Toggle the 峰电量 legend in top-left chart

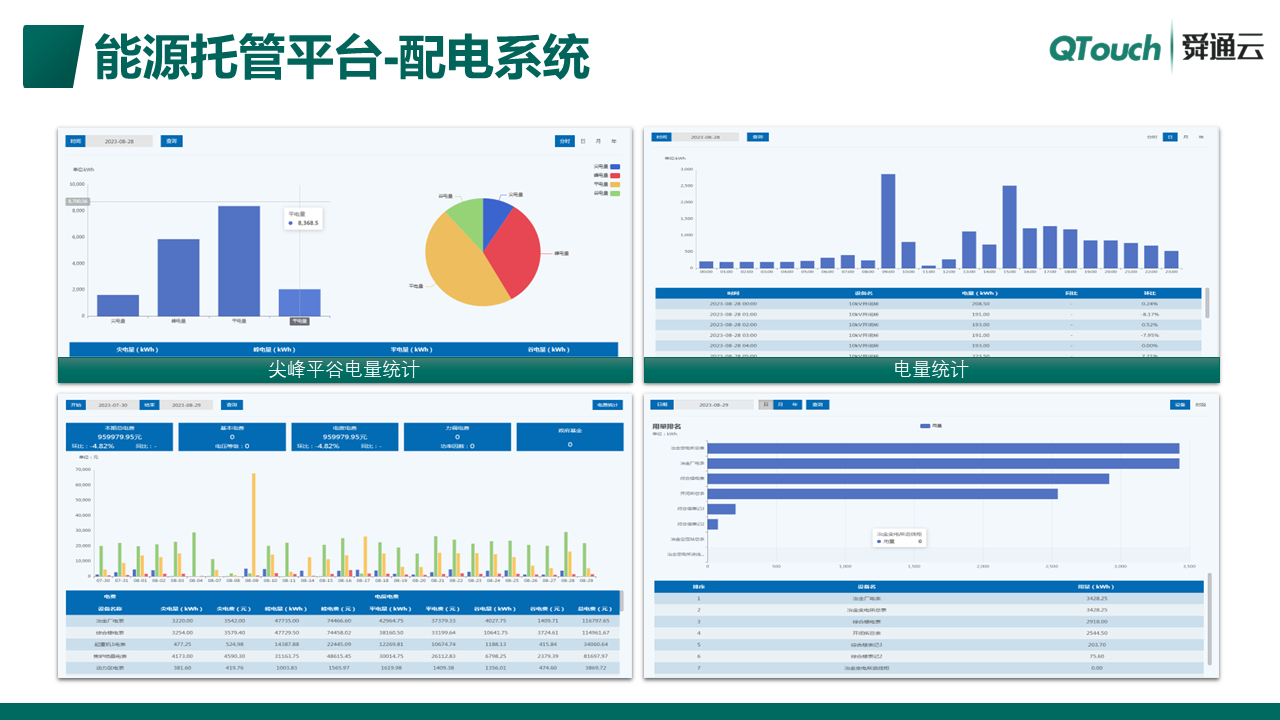pos(602,176)
